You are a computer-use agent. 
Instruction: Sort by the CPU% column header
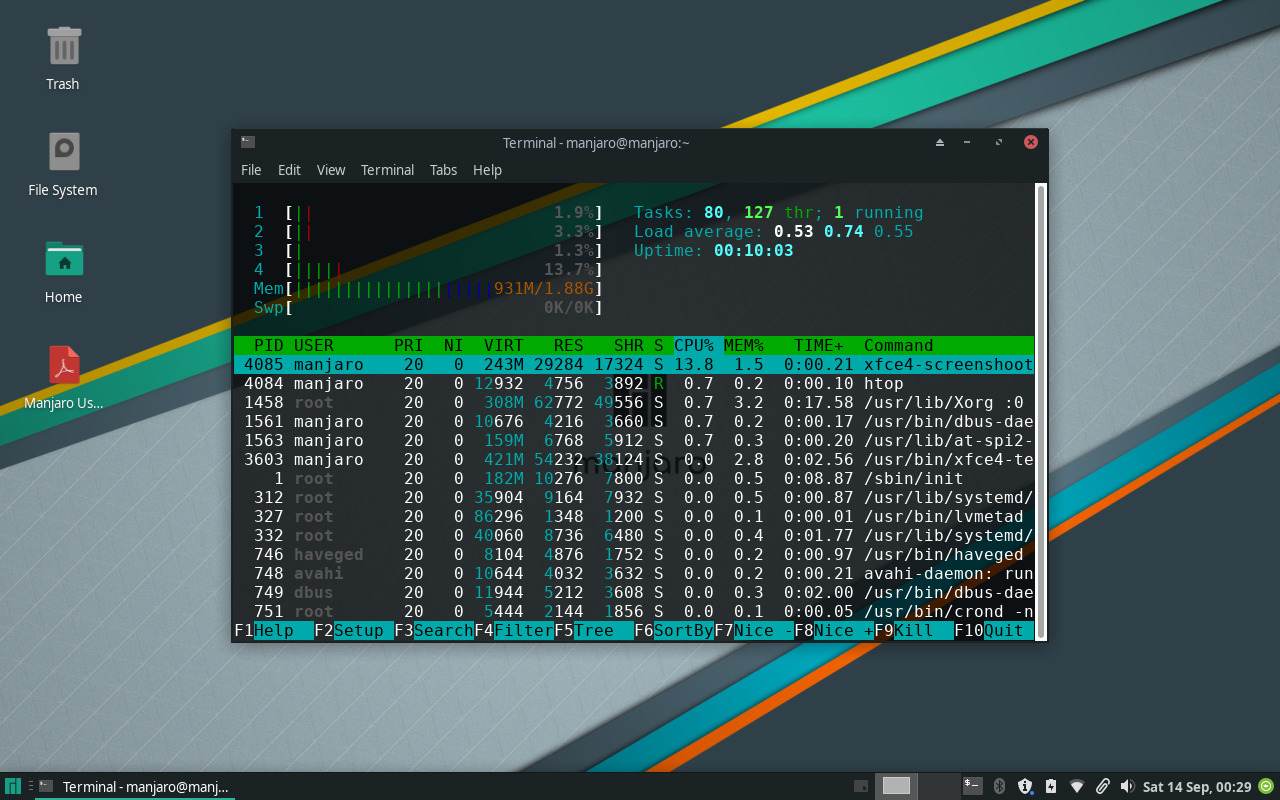(x=694, y=345)
